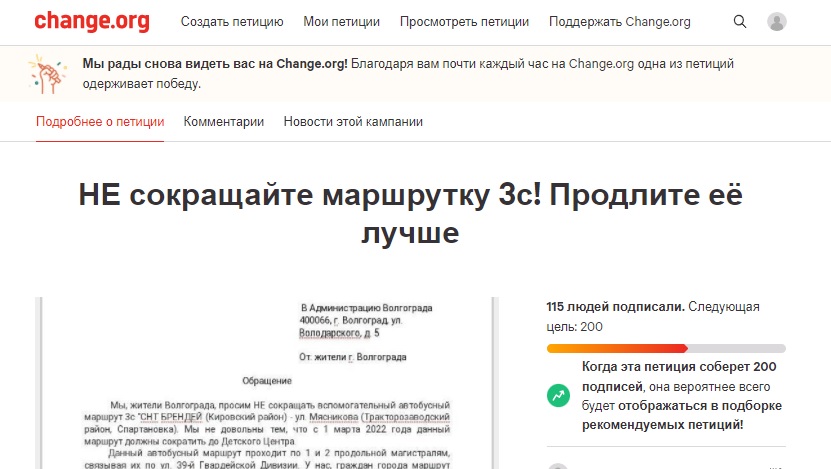
Task: Open the Комментарии tab
Action: pyautogui.click(x=224, y=122)
